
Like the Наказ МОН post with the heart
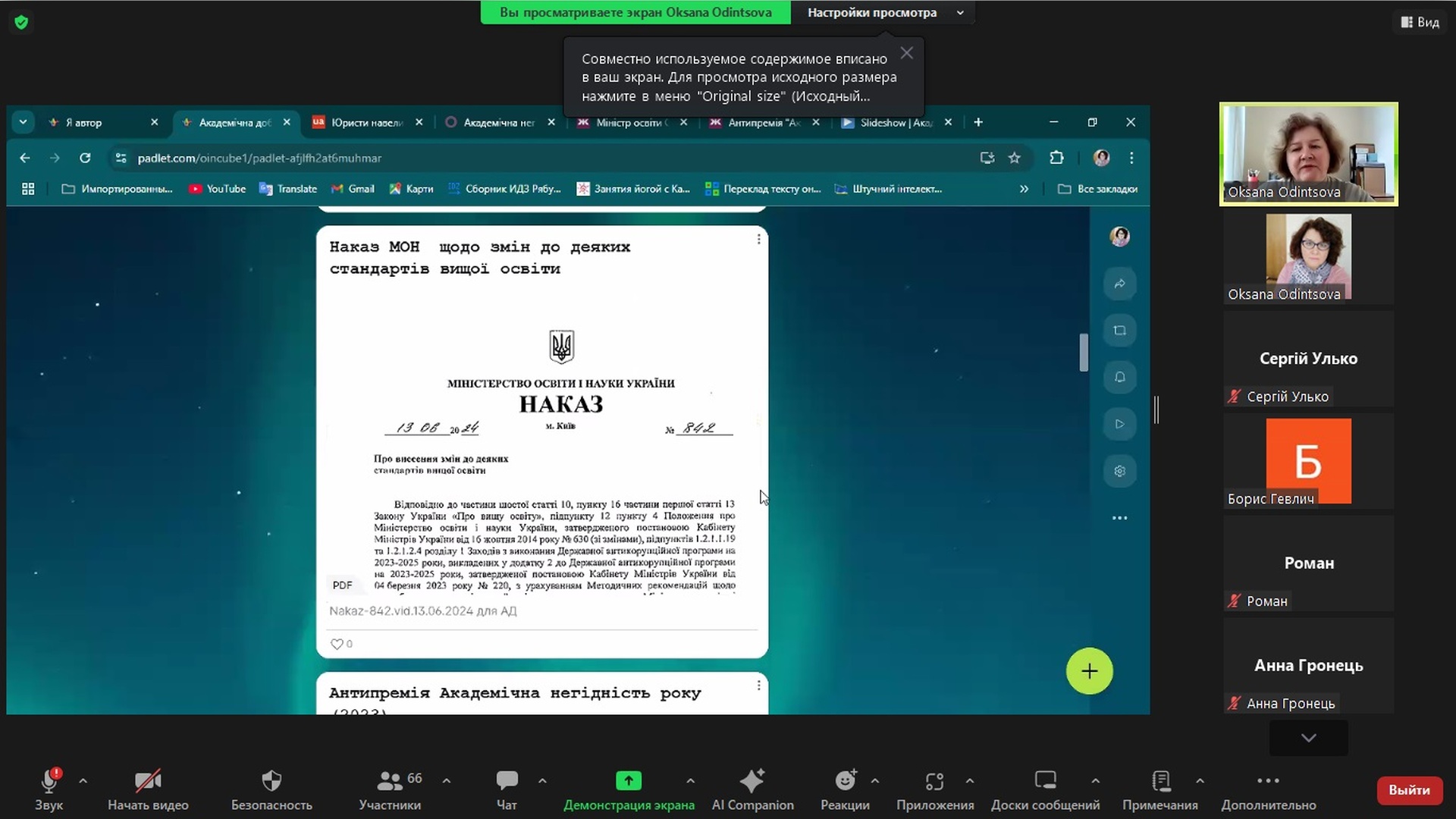point(337,644)
